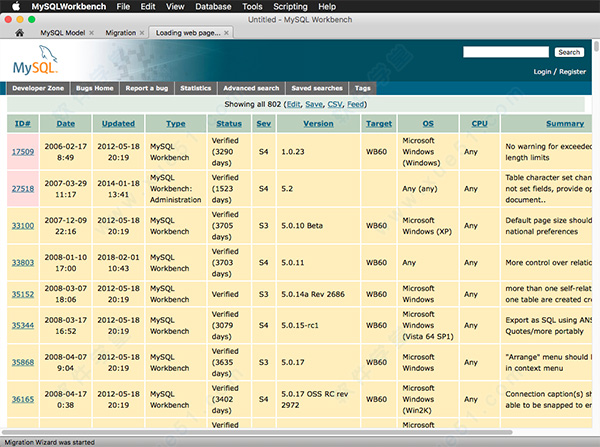This screenshot has height=447, width=600.
Task: Switch to the Migration tab
Action: pos(121,33)
